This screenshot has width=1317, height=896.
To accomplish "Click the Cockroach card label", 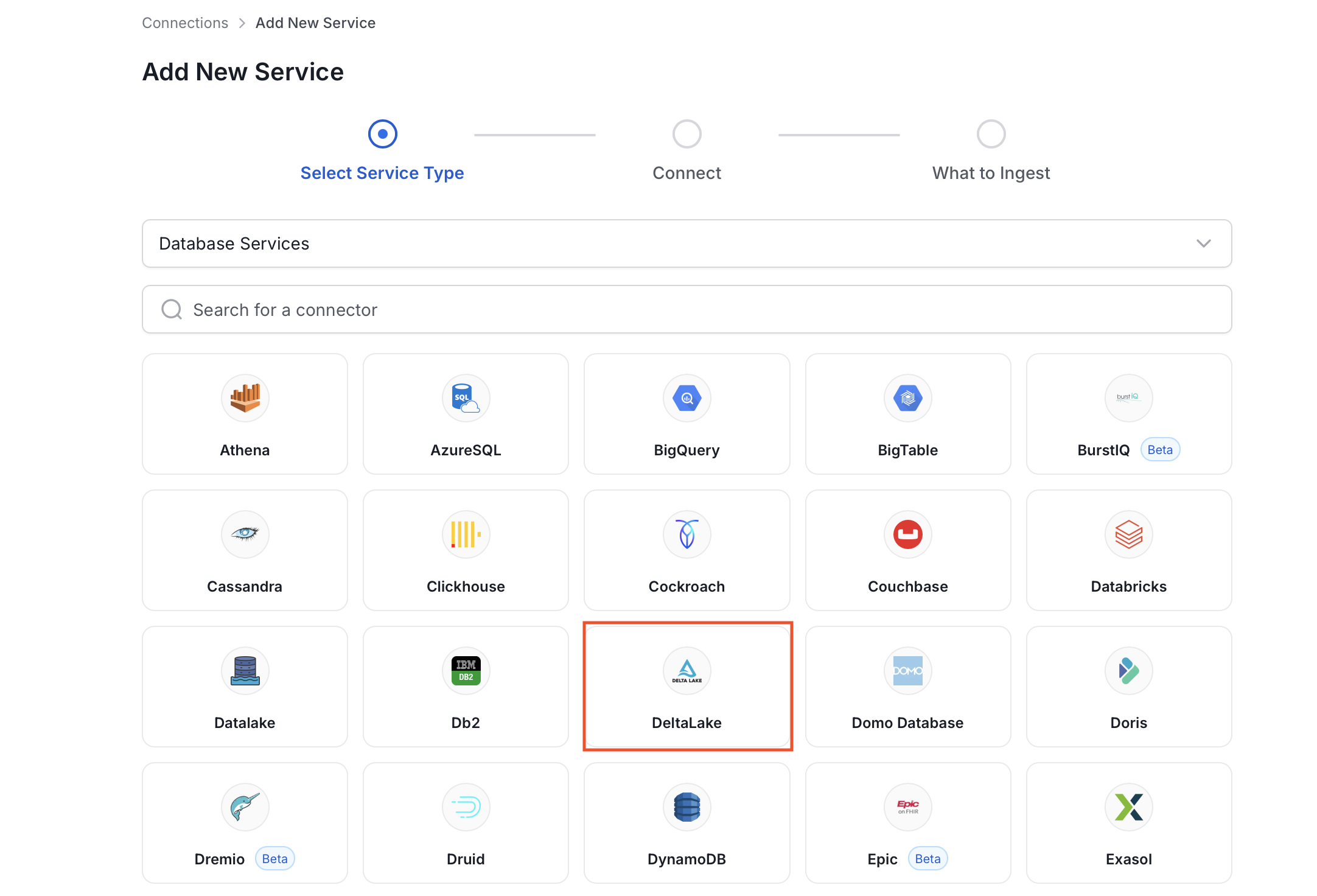I will pyautogui.click(x=686, y=587).
